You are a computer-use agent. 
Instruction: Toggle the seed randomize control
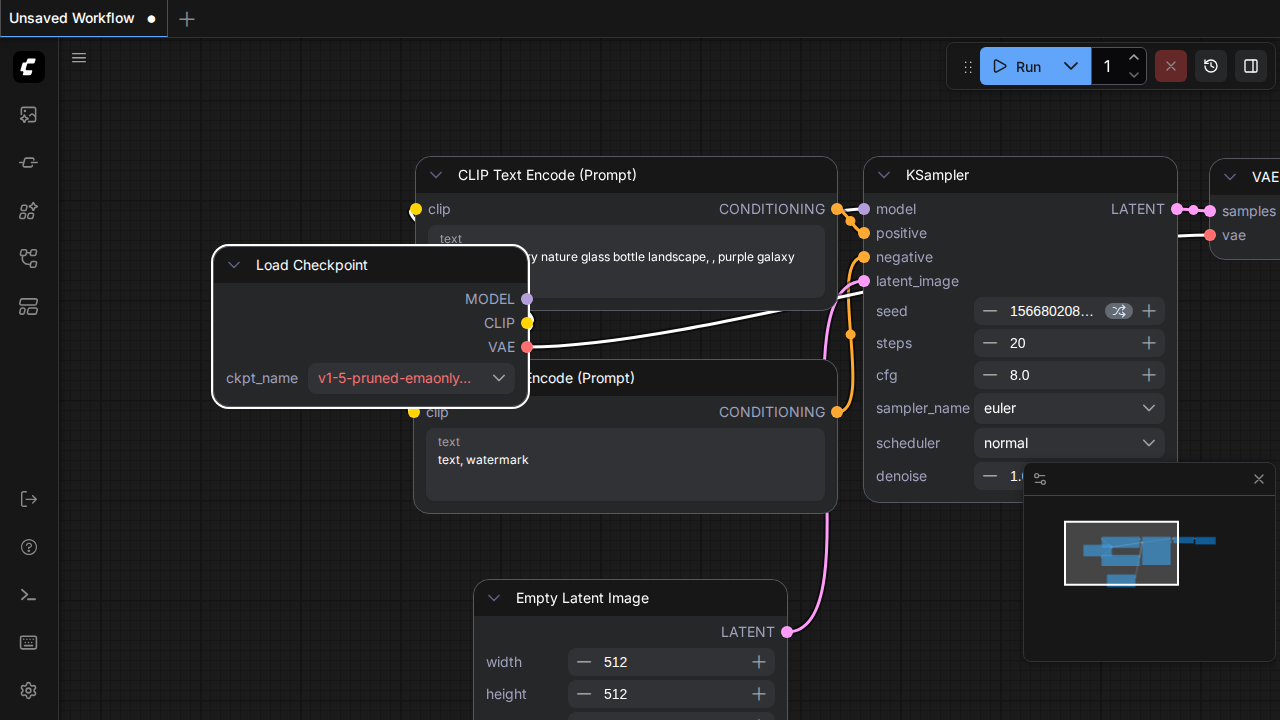[1118, 311]
